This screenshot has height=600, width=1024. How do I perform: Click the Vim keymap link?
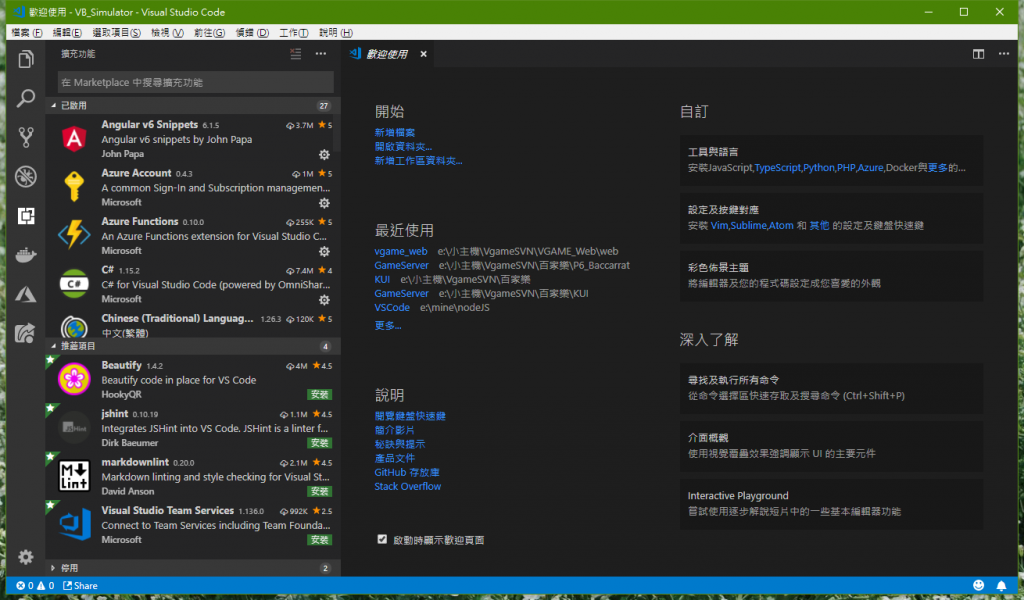pos(719,225)
